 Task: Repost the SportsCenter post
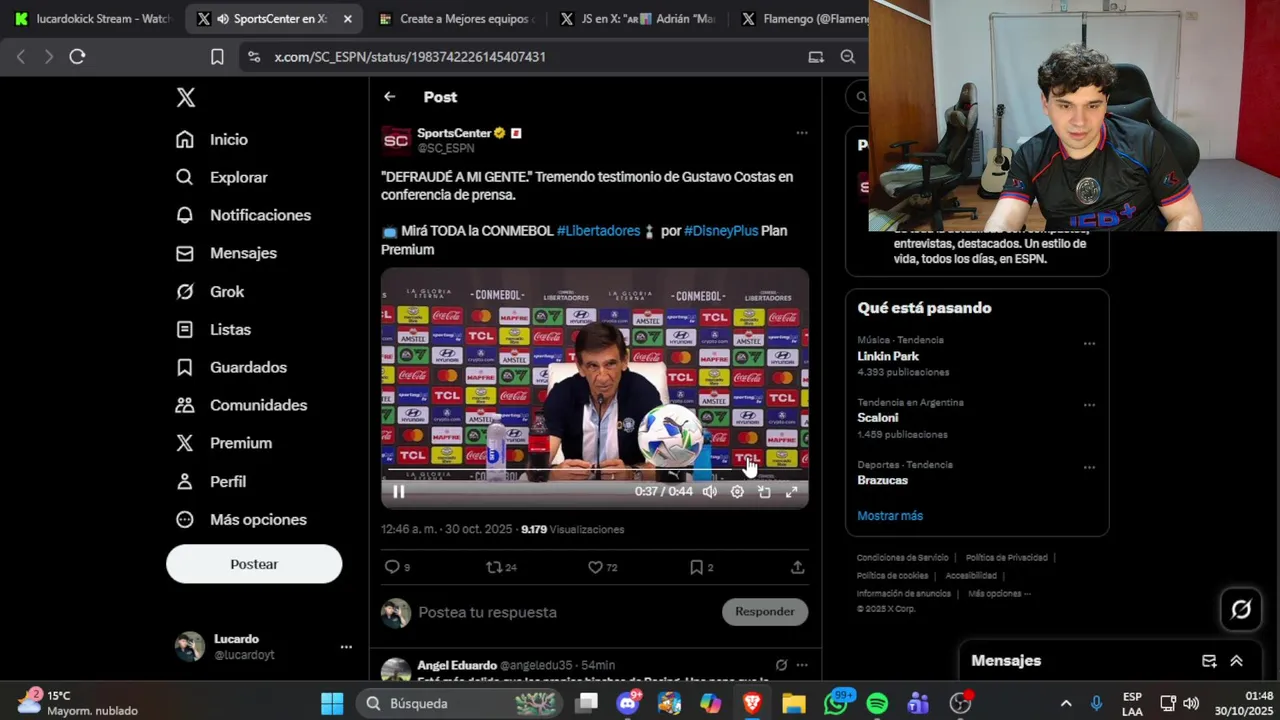493,567
